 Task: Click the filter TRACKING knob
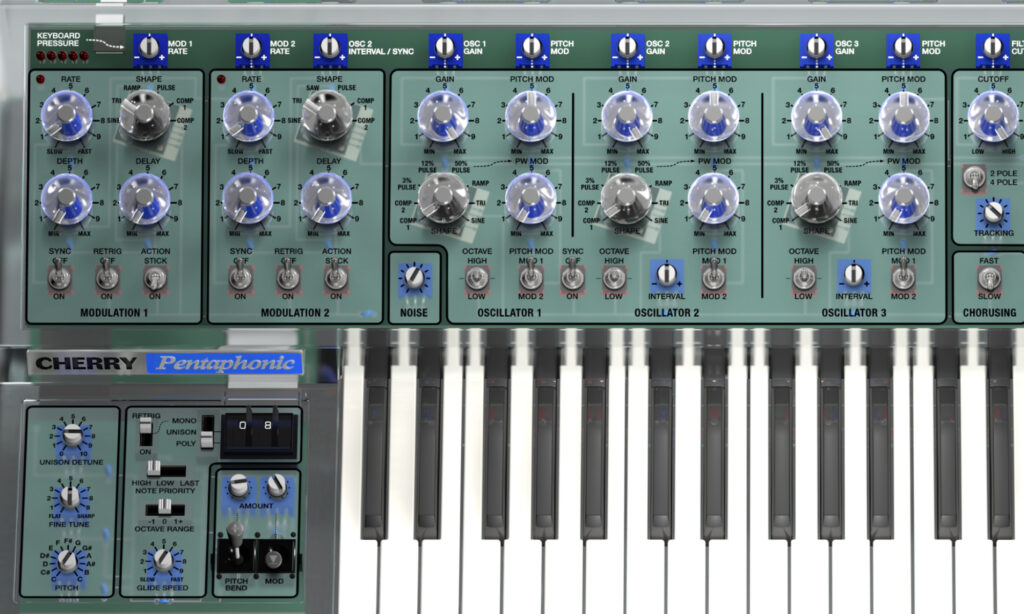point(993,212)
